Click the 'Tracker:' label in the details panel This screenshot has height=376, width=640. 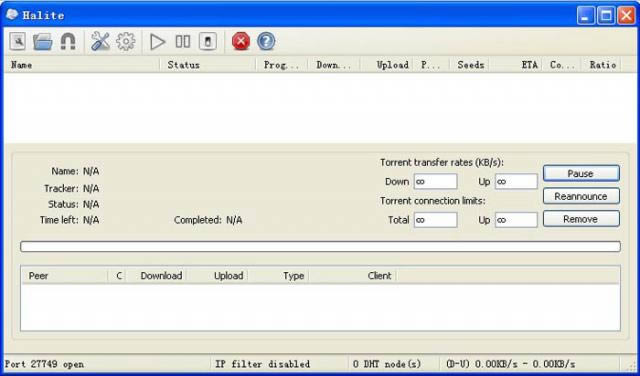pos(61,189)
